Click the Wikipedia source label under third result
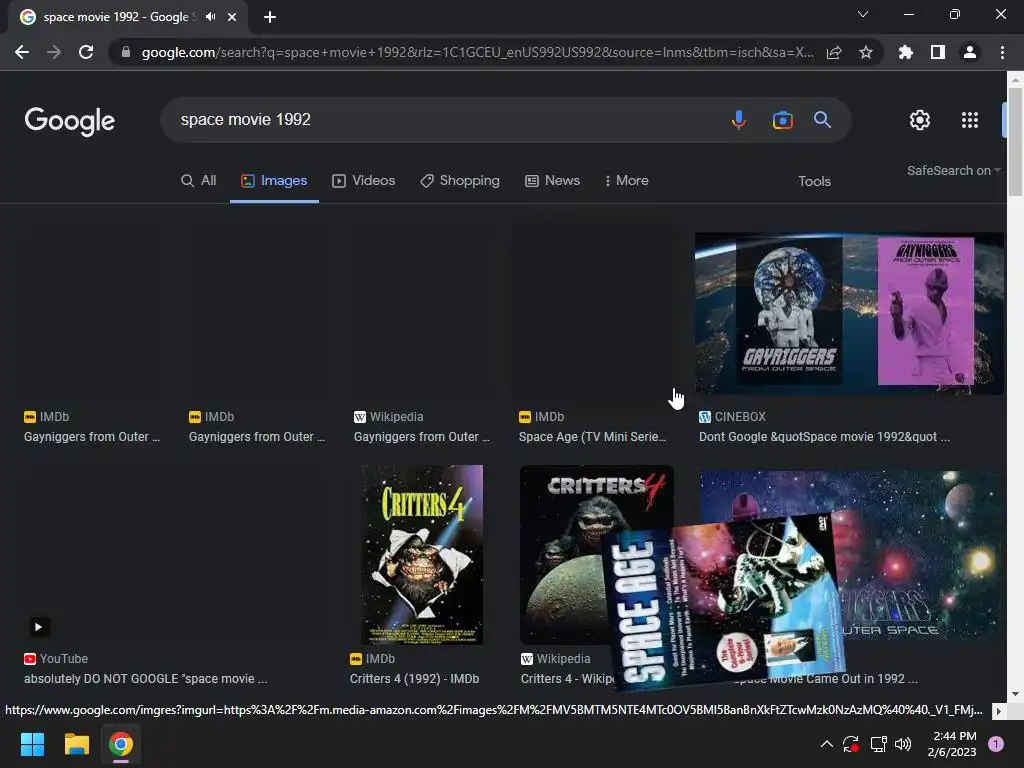1024x768 pixels. pyautogui.click(x=389, y=417)
